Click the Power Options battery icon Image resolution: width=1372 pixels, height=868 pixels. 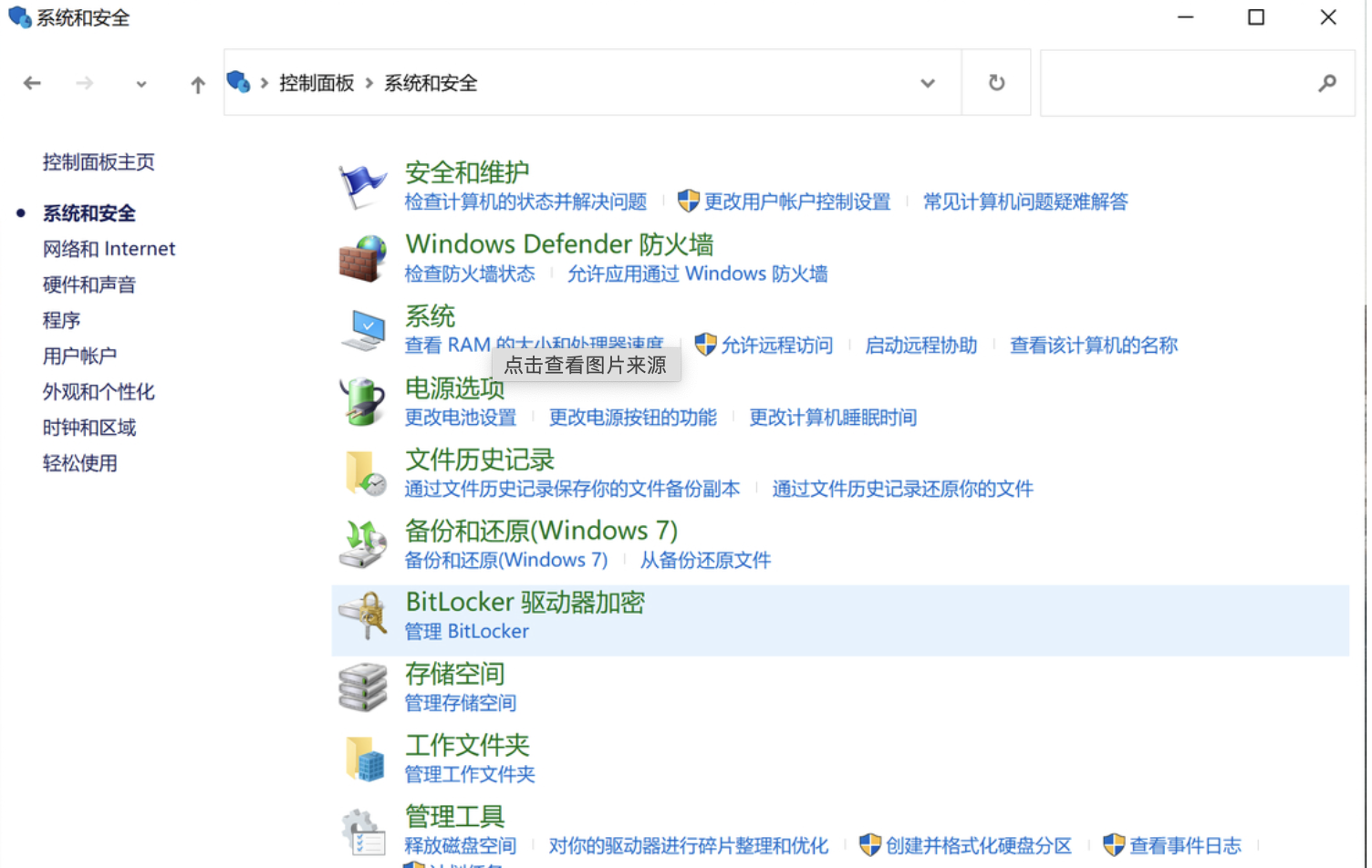tap(362, 401)
